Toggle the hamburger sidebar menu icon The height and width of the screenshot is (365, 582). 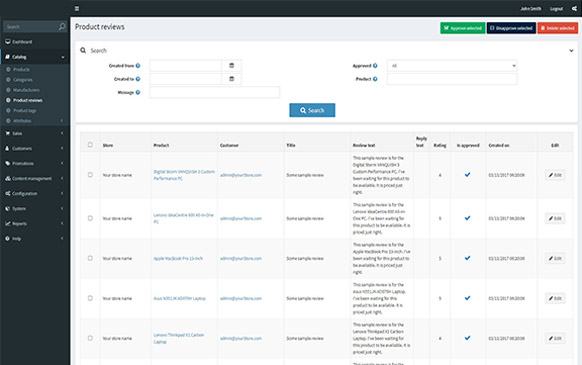[x=77, y=9]
